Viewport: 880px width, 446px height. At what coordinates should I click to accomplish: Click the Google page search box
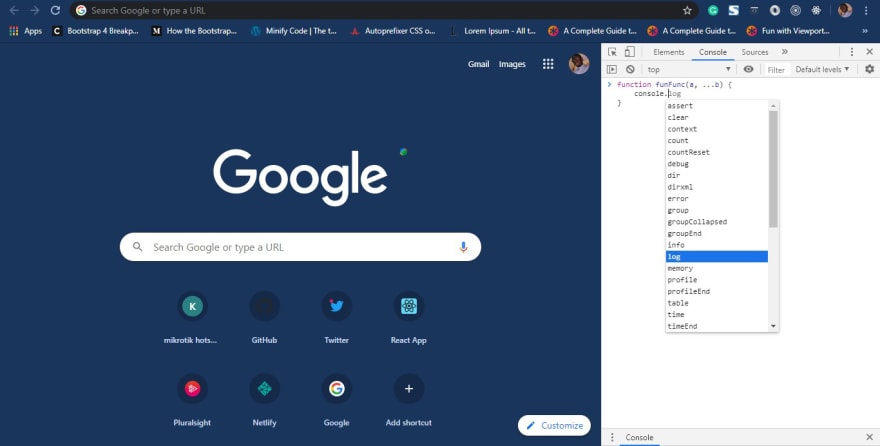click(x=300, y=247)
